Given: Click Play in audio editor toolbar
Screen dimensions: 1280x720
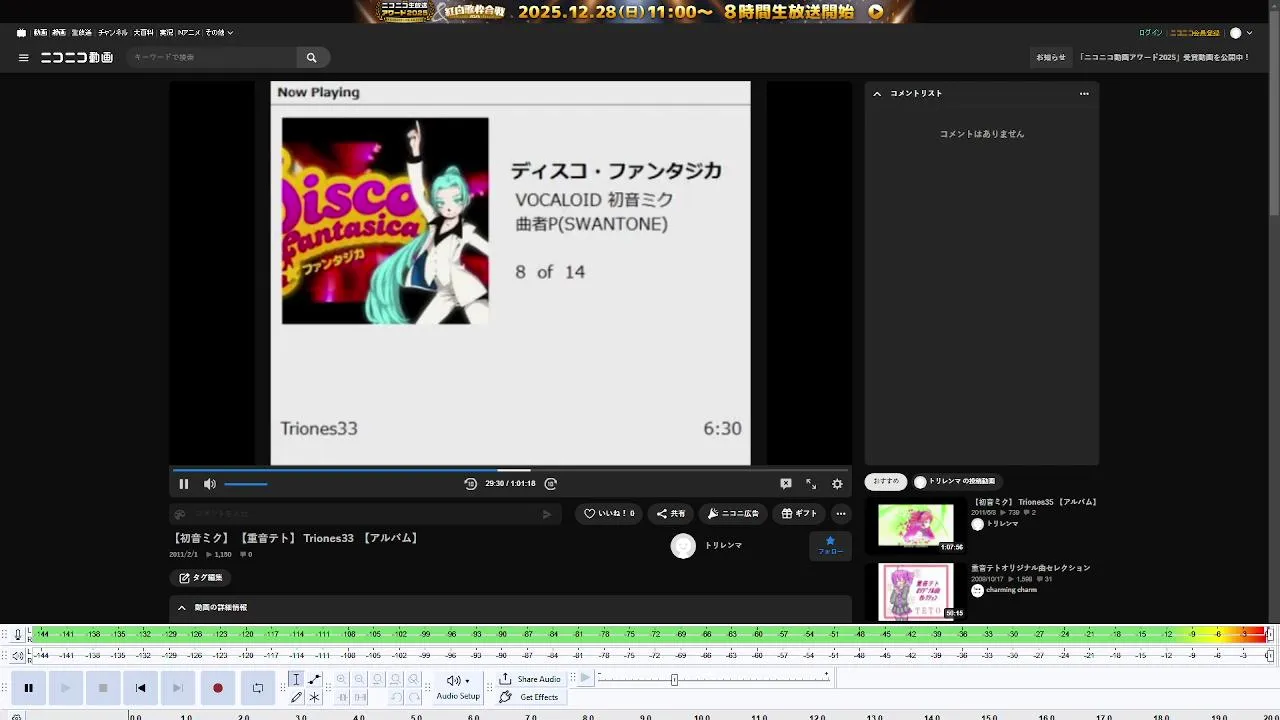Looking at the screenshot, I should [65, 688].
